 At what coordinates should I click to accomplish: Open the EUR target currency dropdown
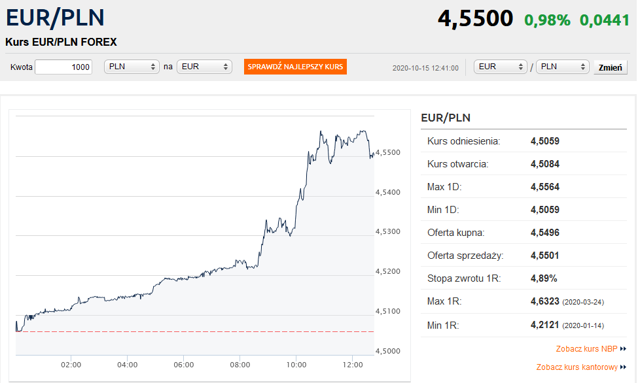pyautogui.click(x=204, y=67)
